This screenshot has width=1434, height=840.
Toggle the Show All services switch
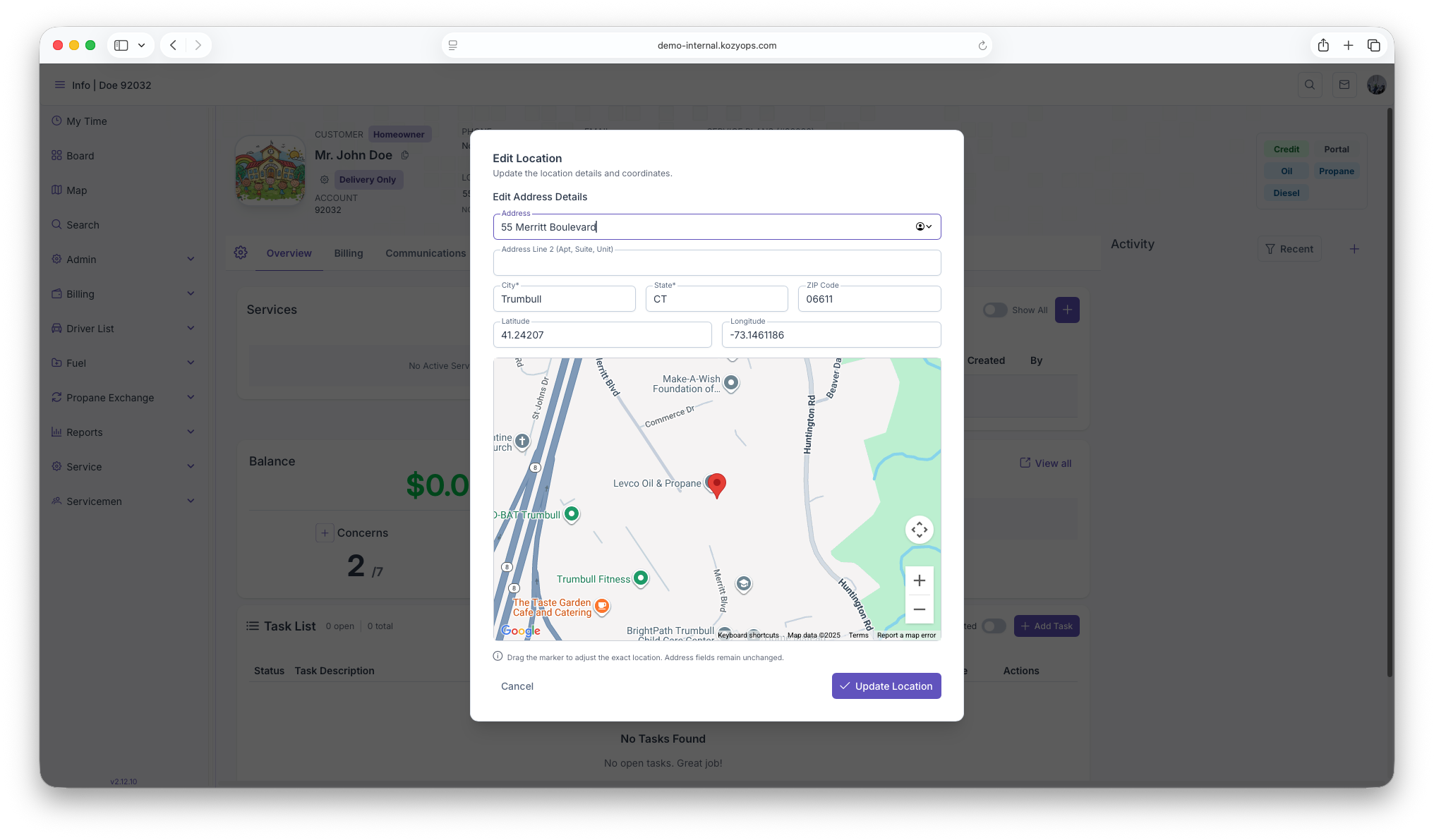coord(994,310)
